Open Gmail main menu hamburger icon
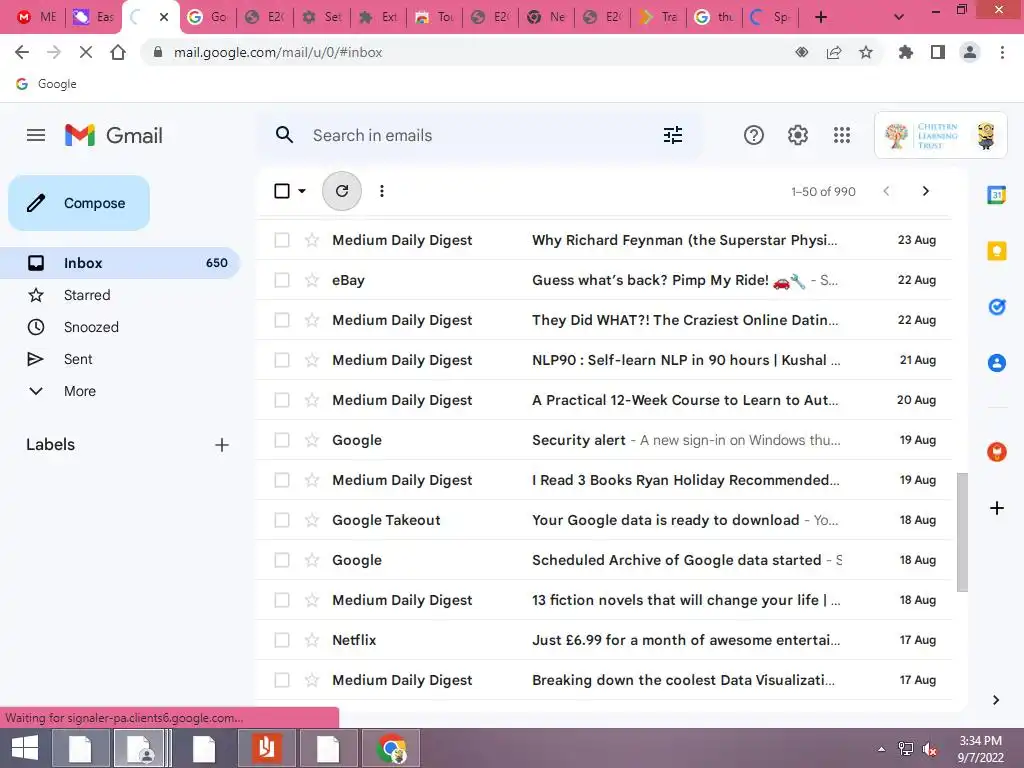The height and width of the screenshot is (768, 1024). pyautogui.click(x=36, y=135)
